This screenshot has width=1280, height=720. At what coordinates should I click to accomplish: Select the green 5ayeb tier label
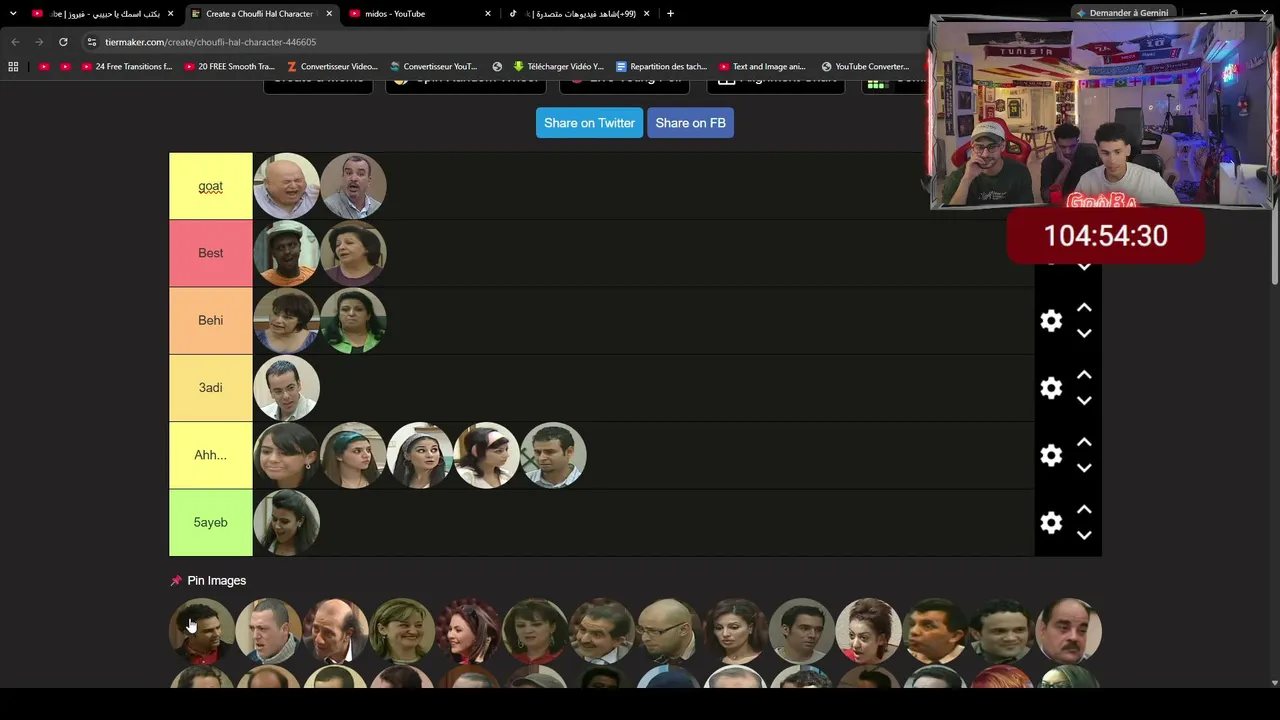pyautogui.click(x=211, y=522)
